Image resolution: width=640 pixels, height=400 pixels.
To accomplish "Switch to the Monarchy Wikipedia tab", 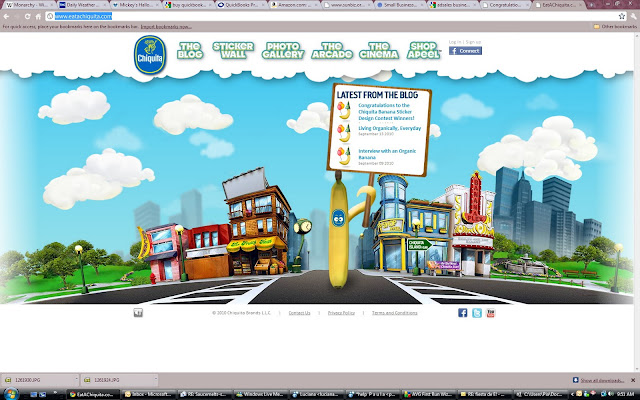I will pos(28,5).
